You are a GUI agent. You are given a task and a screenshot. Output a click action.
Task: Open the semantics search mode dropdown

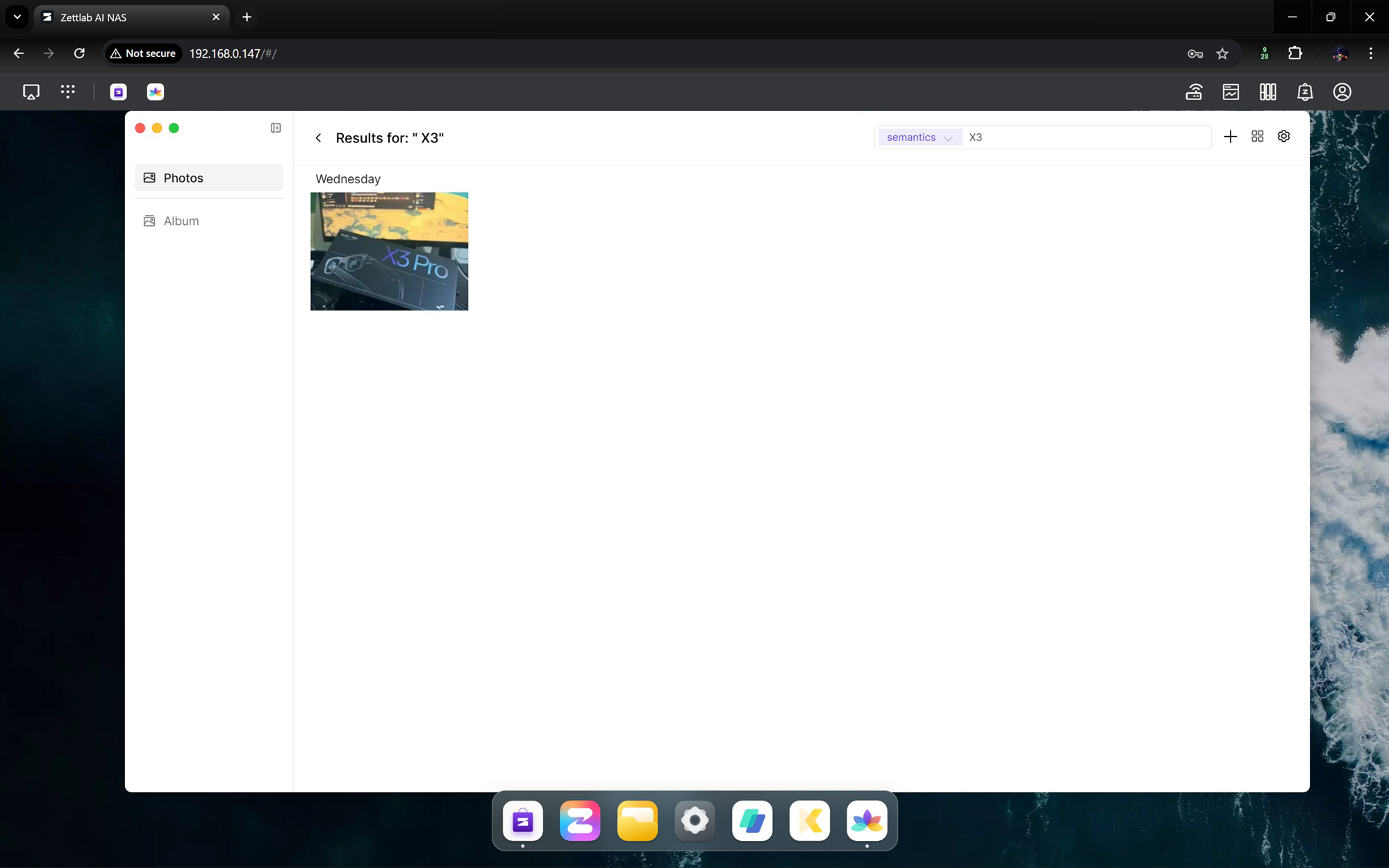919,137
